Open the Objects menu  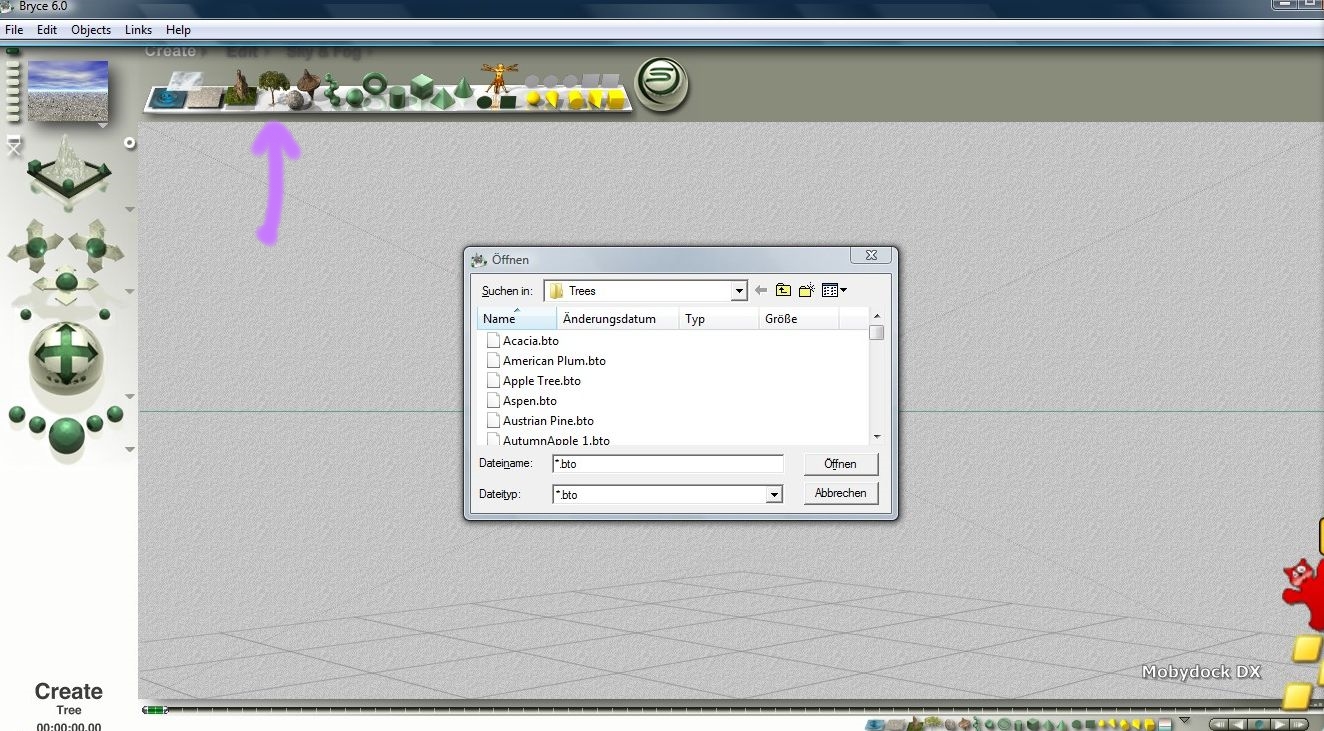pyautogui.click(x=91, y=30)
